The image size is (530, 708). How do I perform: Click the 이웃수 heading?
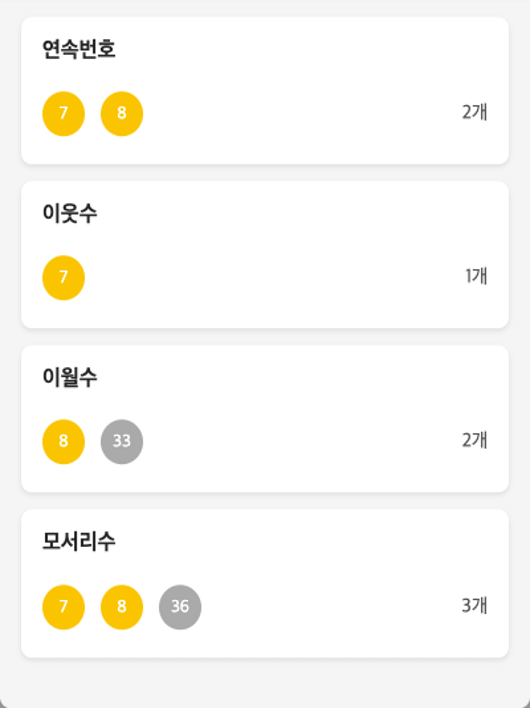[x=70, y=213]
